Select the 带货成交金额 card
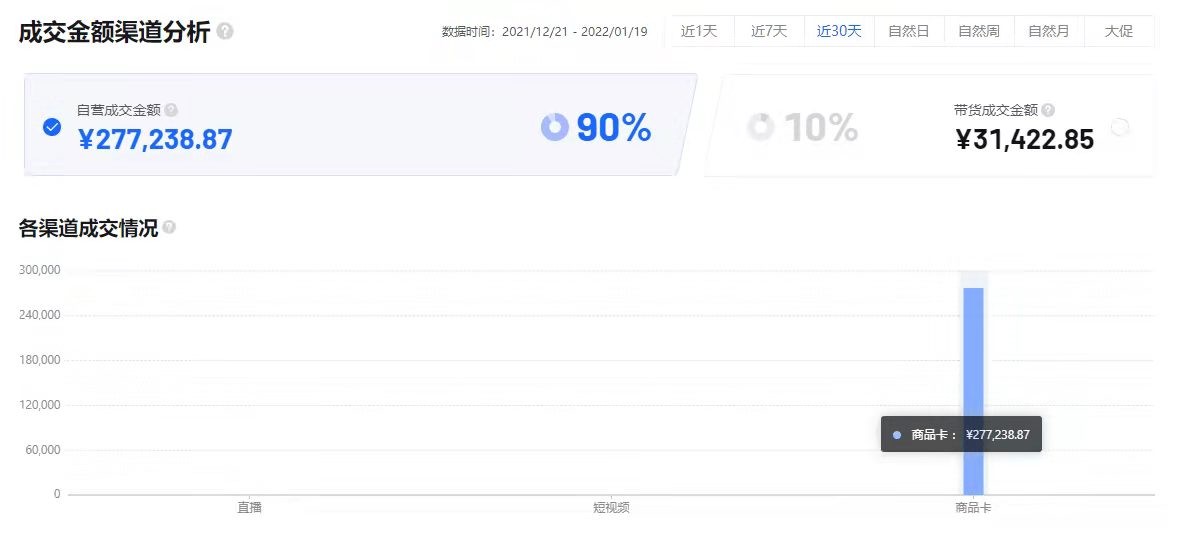The image size is (1197, 542). pyautogui.click(x=928, y=126)
